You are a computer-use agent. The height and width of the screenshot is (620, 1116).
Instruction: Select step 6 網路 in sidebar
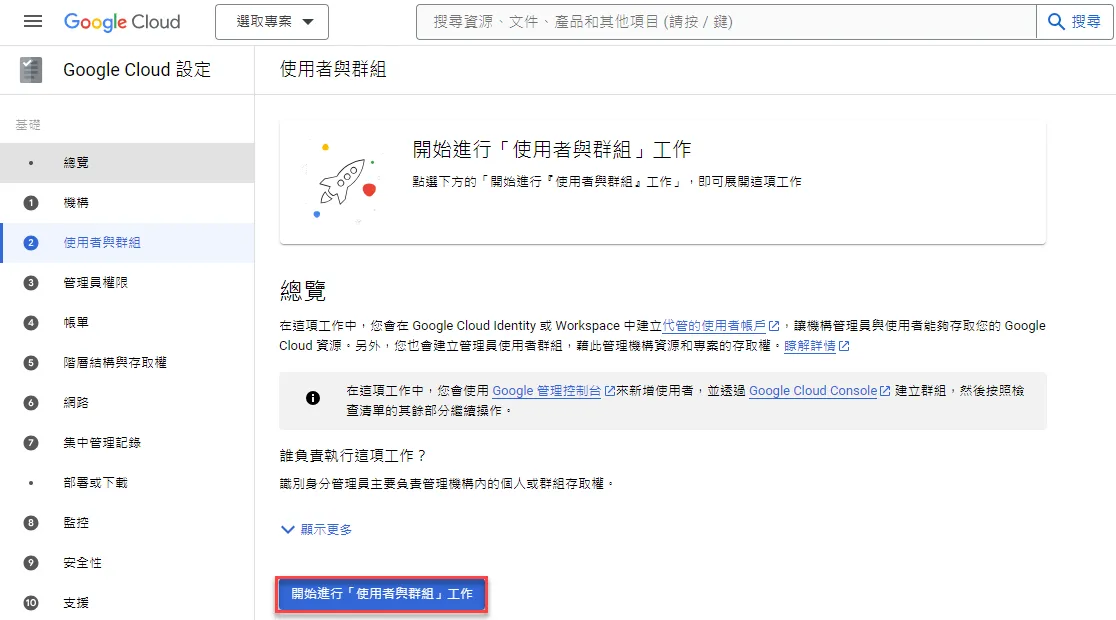tap(127, 403)
